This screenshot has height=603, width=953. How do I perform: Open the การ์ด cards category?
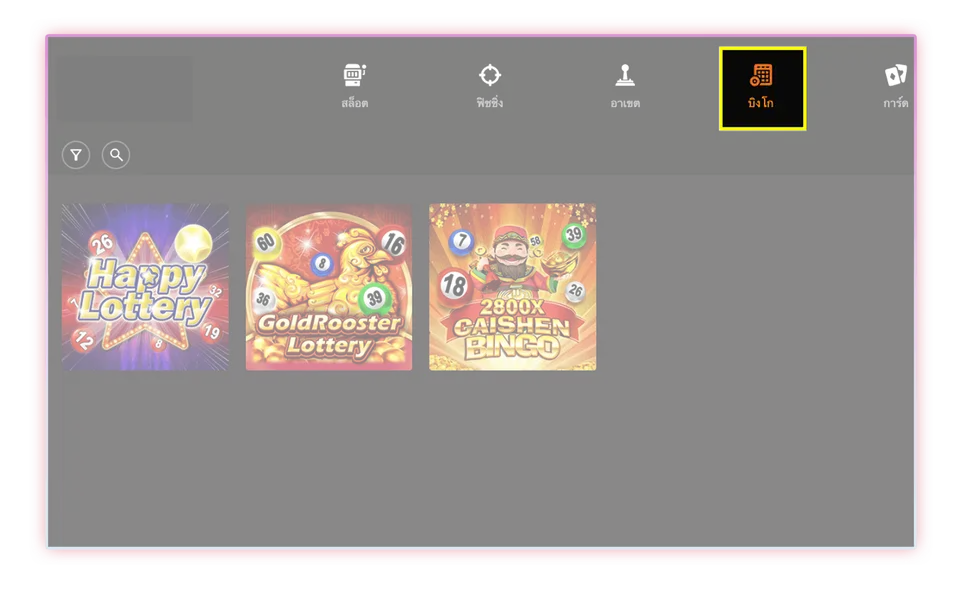point(896,87)
